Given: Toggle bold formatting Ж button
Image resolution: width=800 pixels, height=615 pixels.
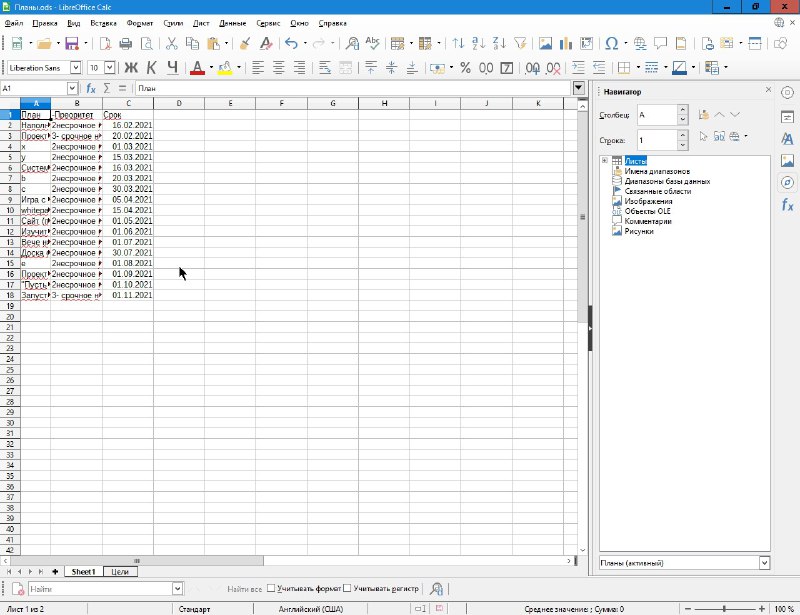Looking at the screenshot, I should (x=129, y=68).
